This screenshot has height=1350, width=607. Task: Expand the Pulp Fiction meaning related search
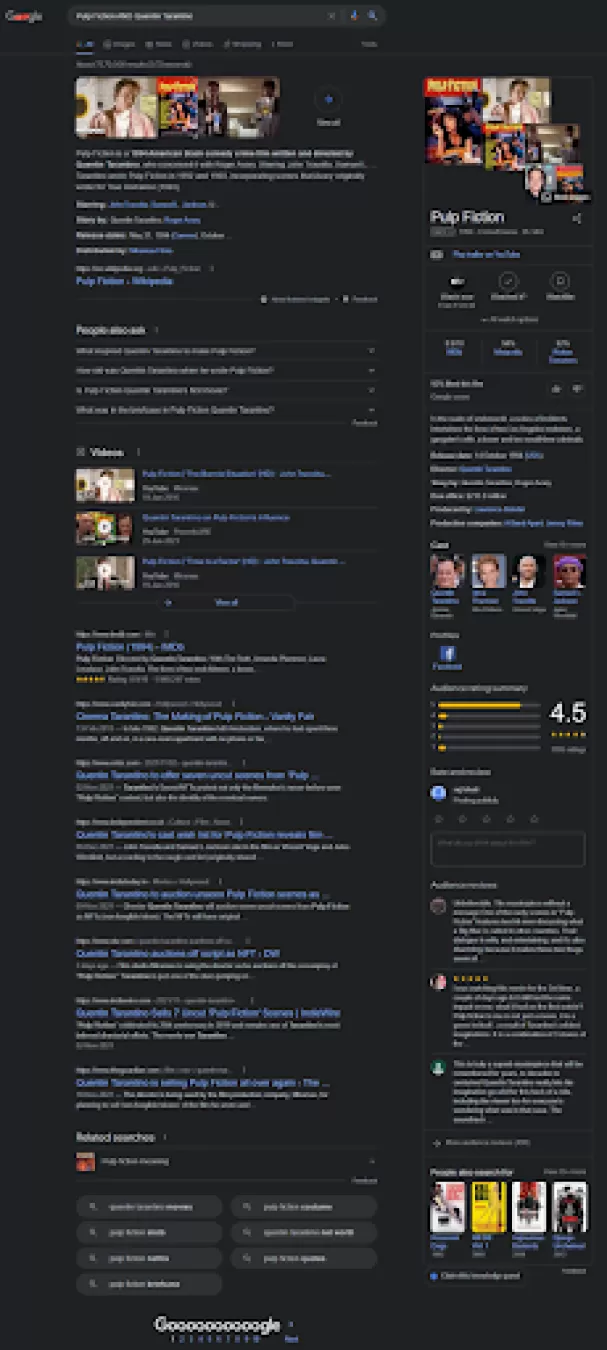point(226,1162)
